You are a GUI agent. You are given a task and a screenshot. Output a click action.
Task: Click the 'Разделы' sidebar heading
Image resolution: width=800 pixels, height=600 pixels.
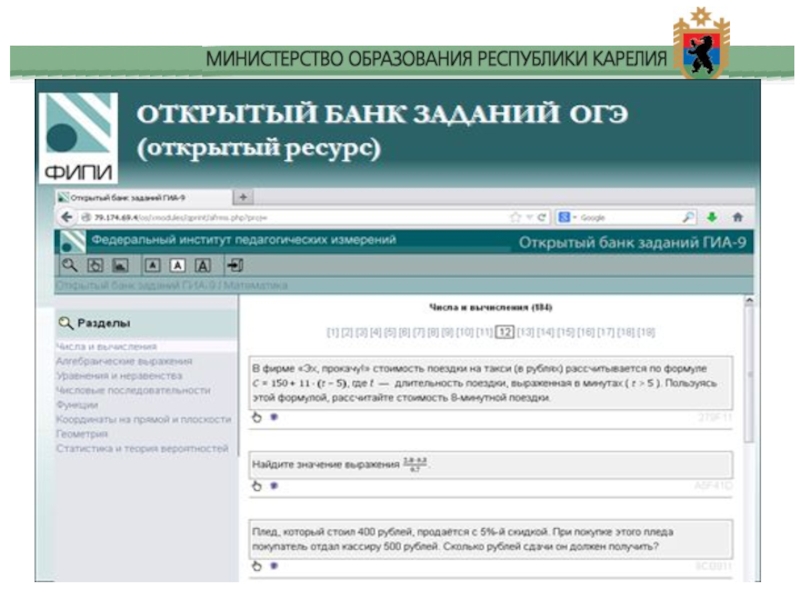(104, 323)
